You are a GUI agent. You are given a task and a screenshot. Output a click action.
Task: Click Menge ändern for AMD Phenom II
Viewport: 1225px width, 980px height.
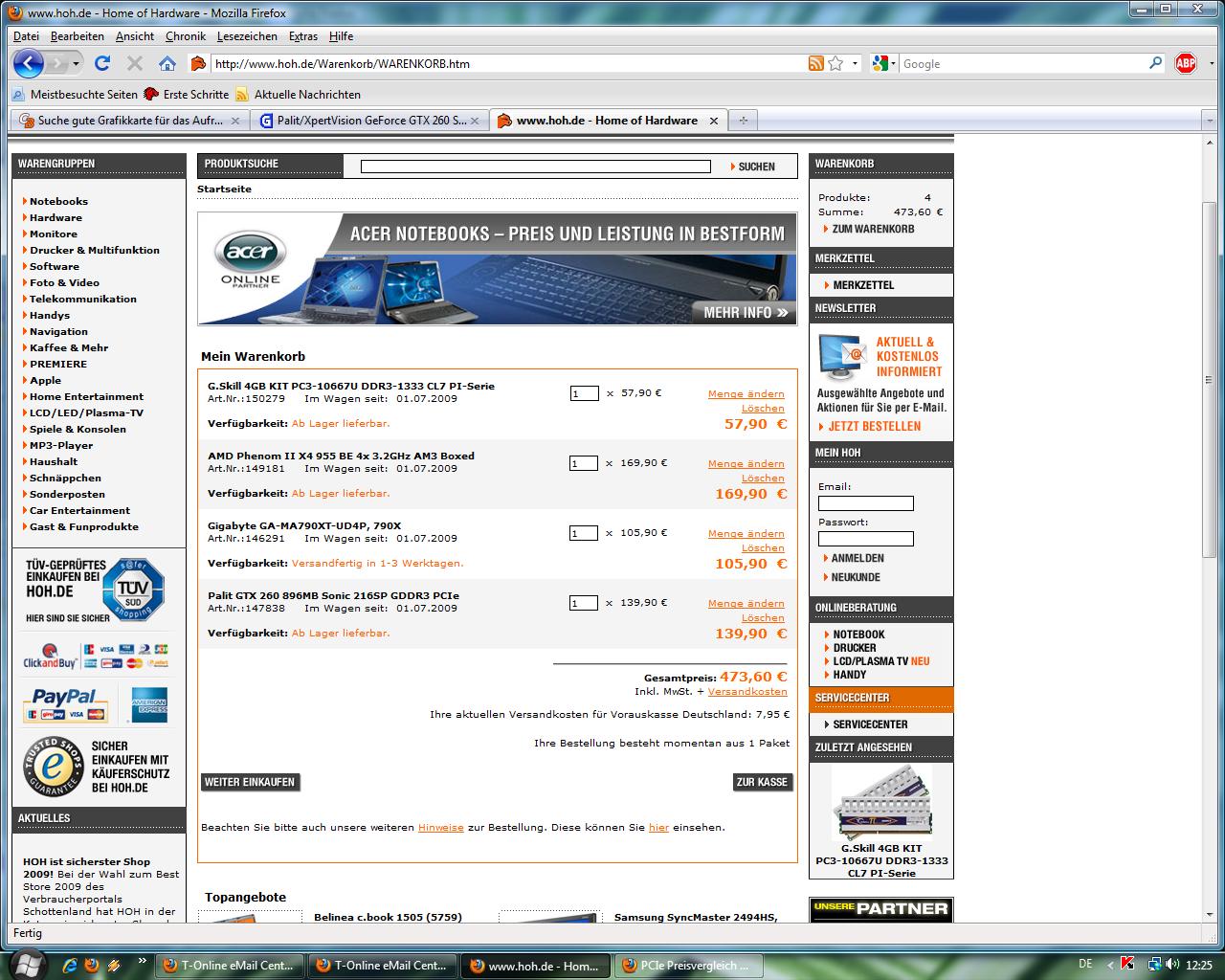(x=746, y=464)
